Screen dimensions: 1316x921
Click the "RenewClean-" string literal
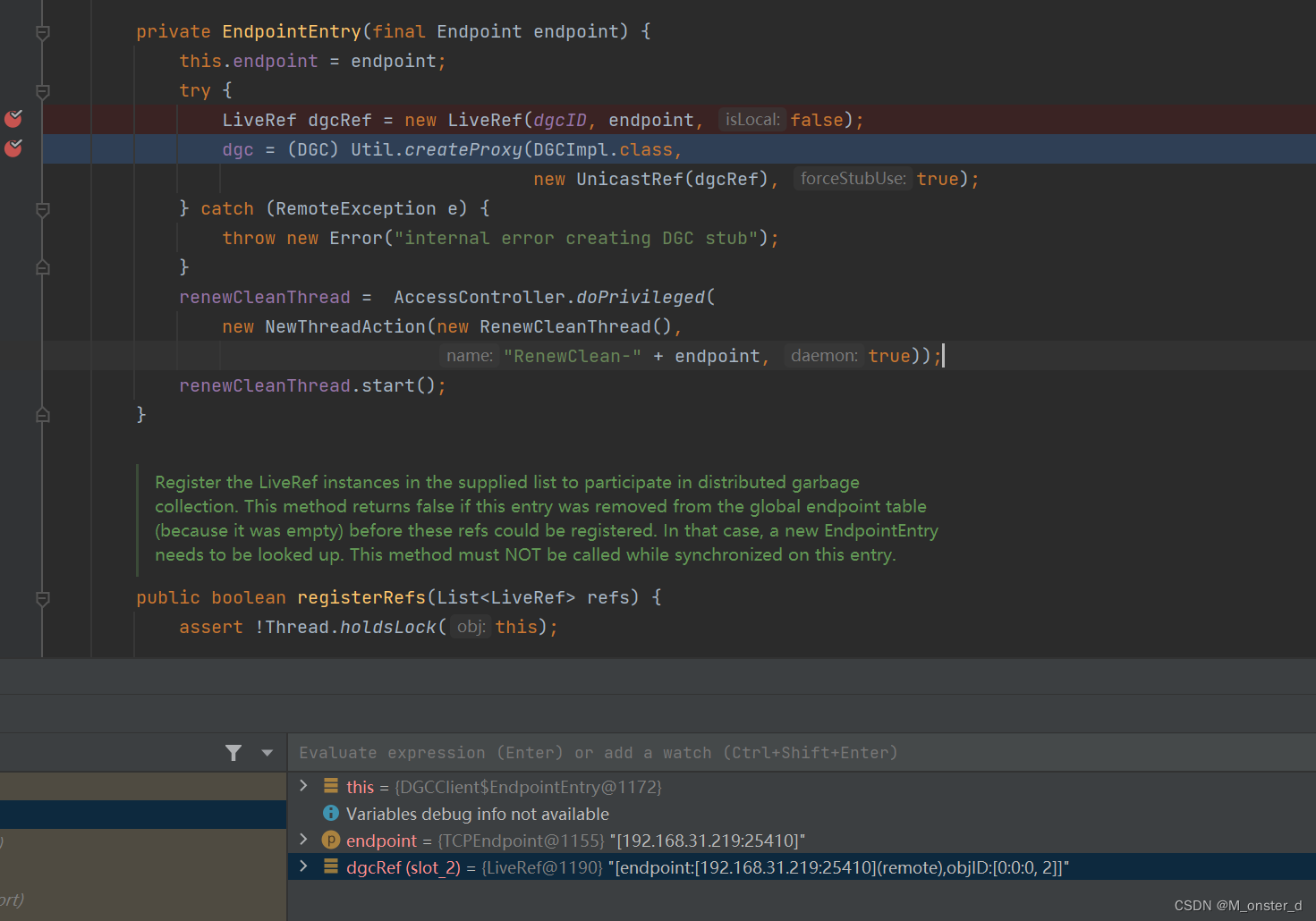point(573,356)
